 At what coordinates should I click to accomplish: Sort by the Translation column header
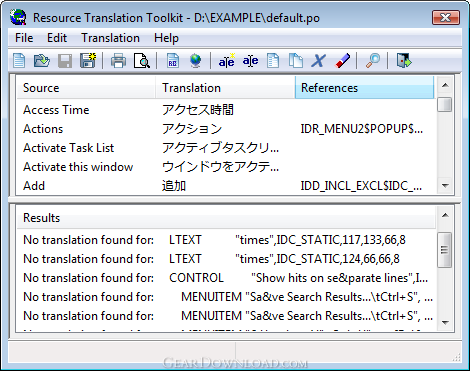[225, 88]
